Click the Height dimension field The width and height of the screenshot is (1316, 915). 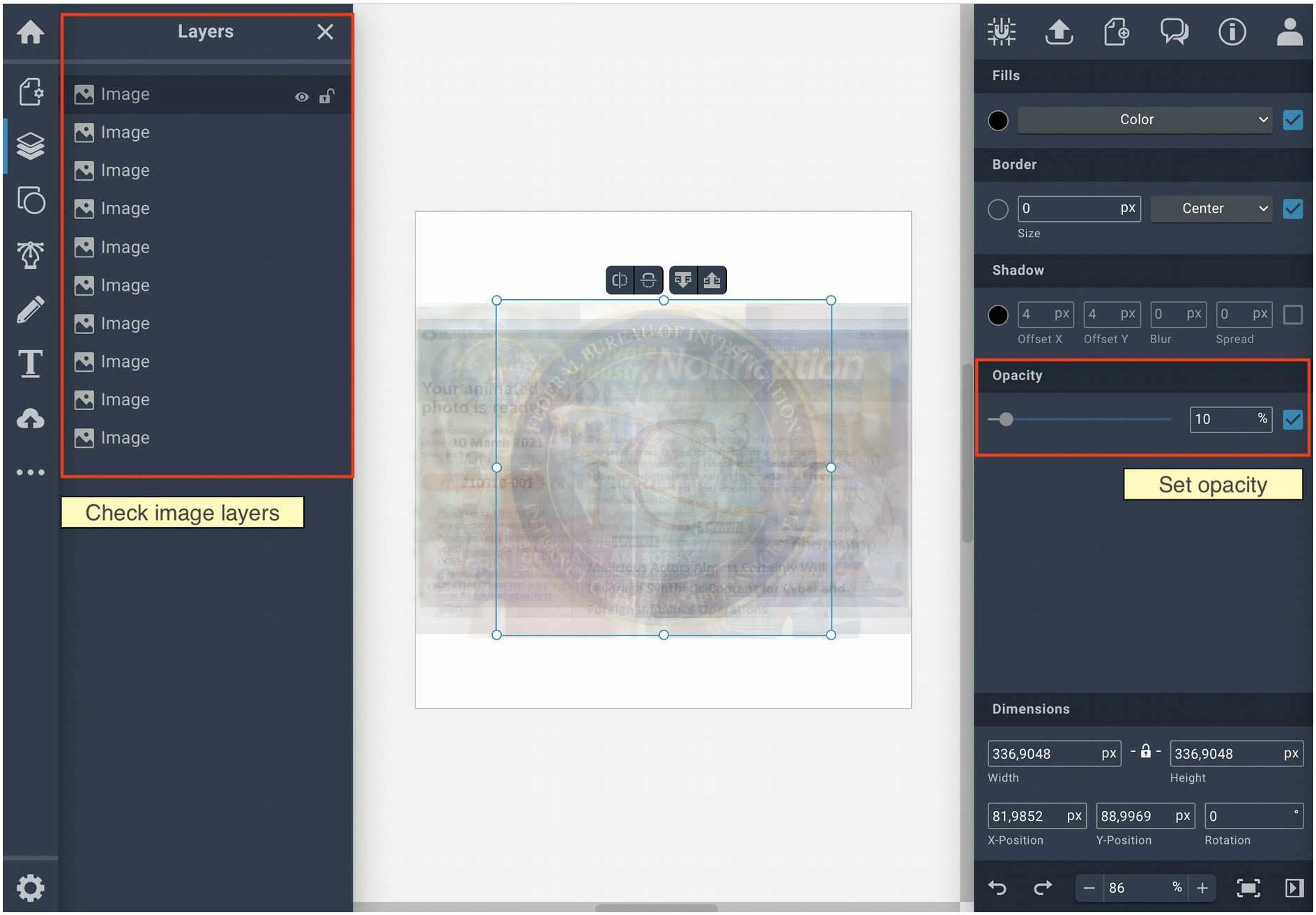coord(1237,754)
